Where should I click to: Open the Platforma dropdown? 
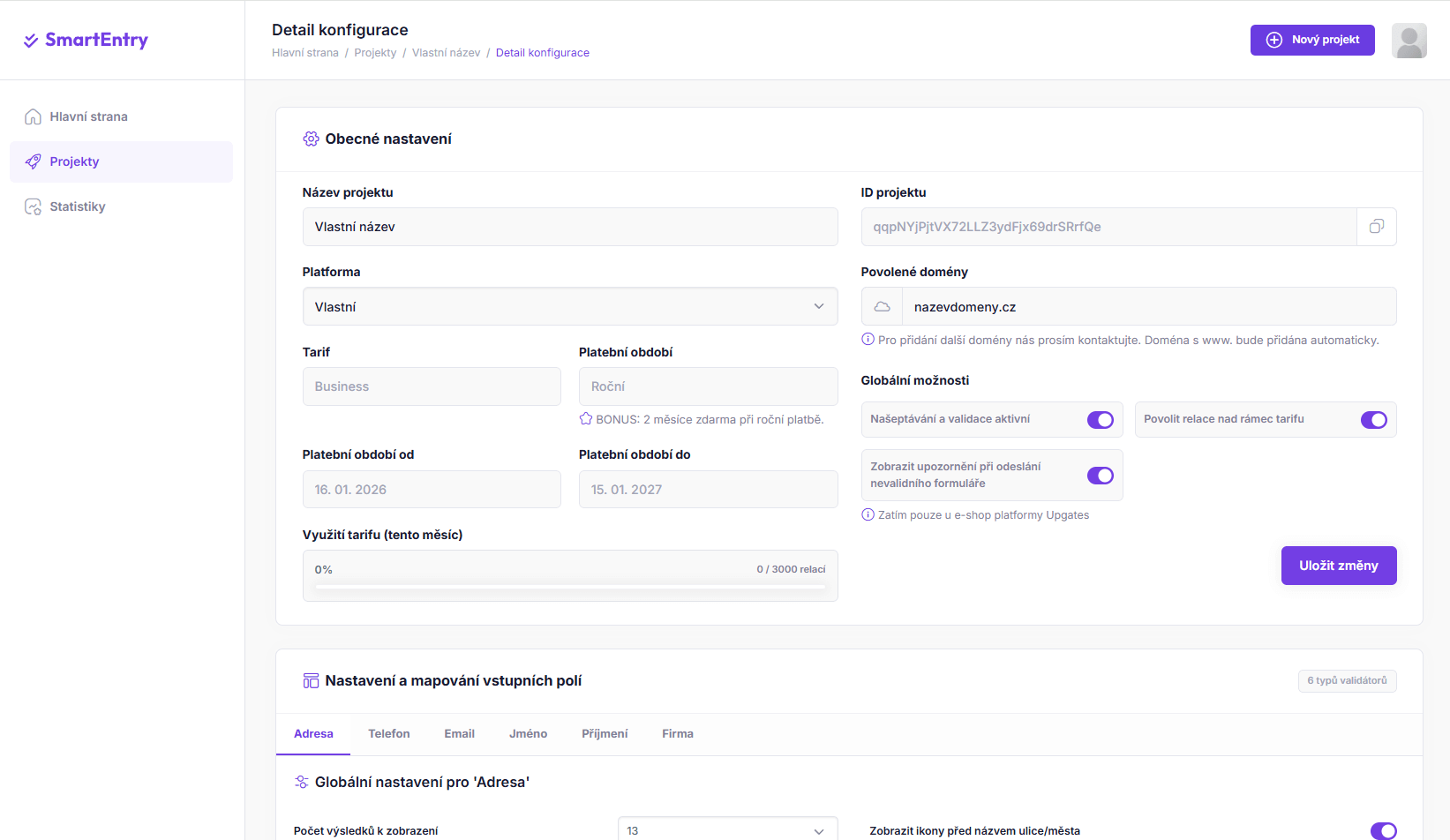[x=569, y=306]
